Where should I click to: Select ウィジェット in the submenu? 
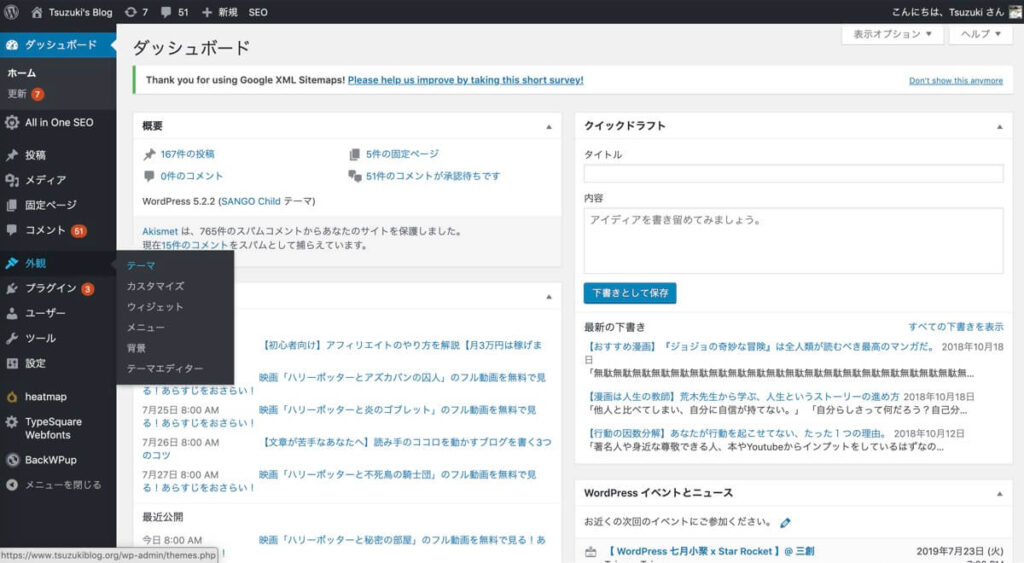[155, 306]
